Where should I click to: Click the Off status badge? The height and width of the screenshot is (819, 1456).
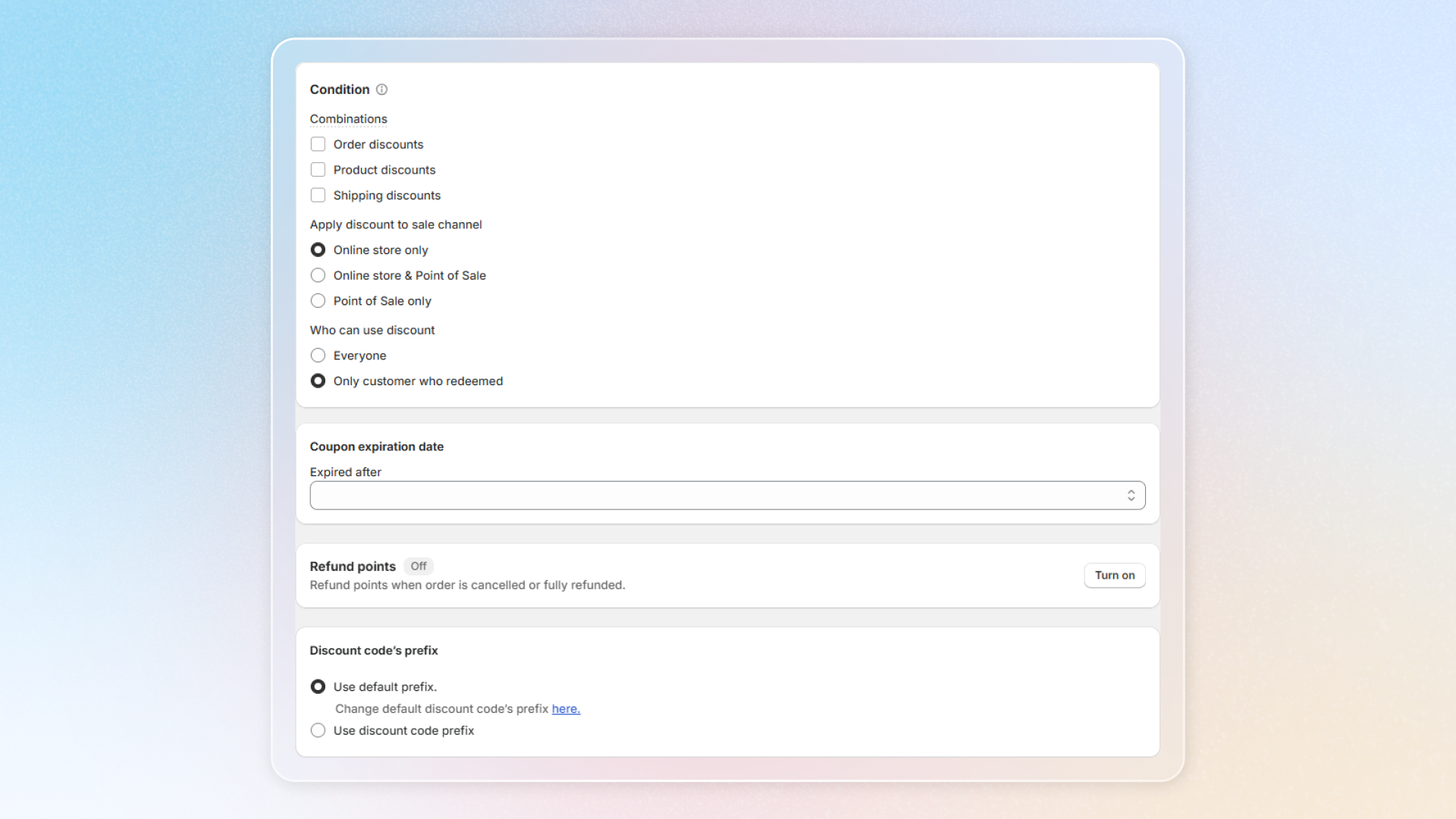coord(418,566)
